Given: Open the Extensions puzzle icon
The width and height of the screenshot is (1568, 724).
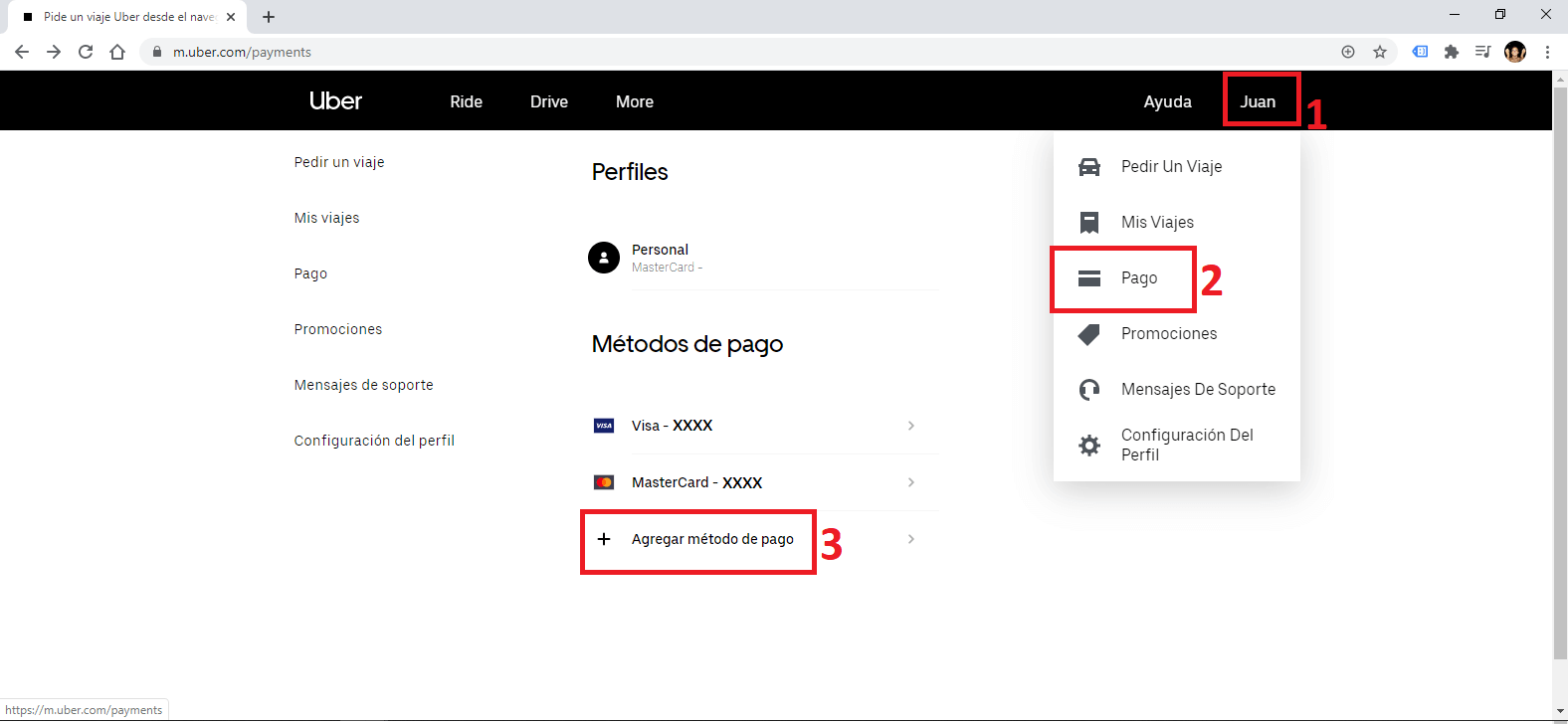Looking at the screenshot, I should 1452,52.
